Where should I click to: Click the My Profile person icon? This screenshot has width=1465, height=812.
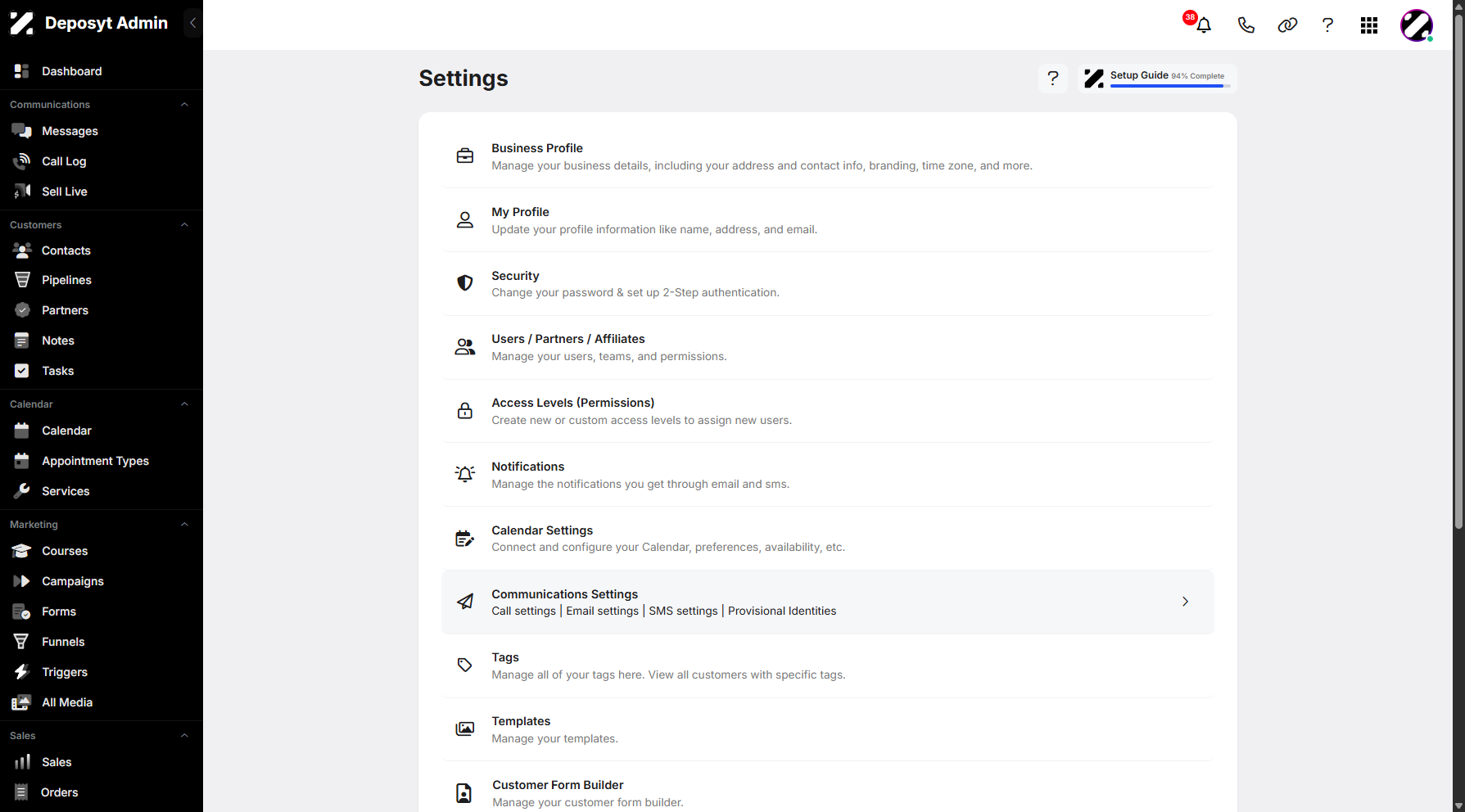[x=465, y=219]
